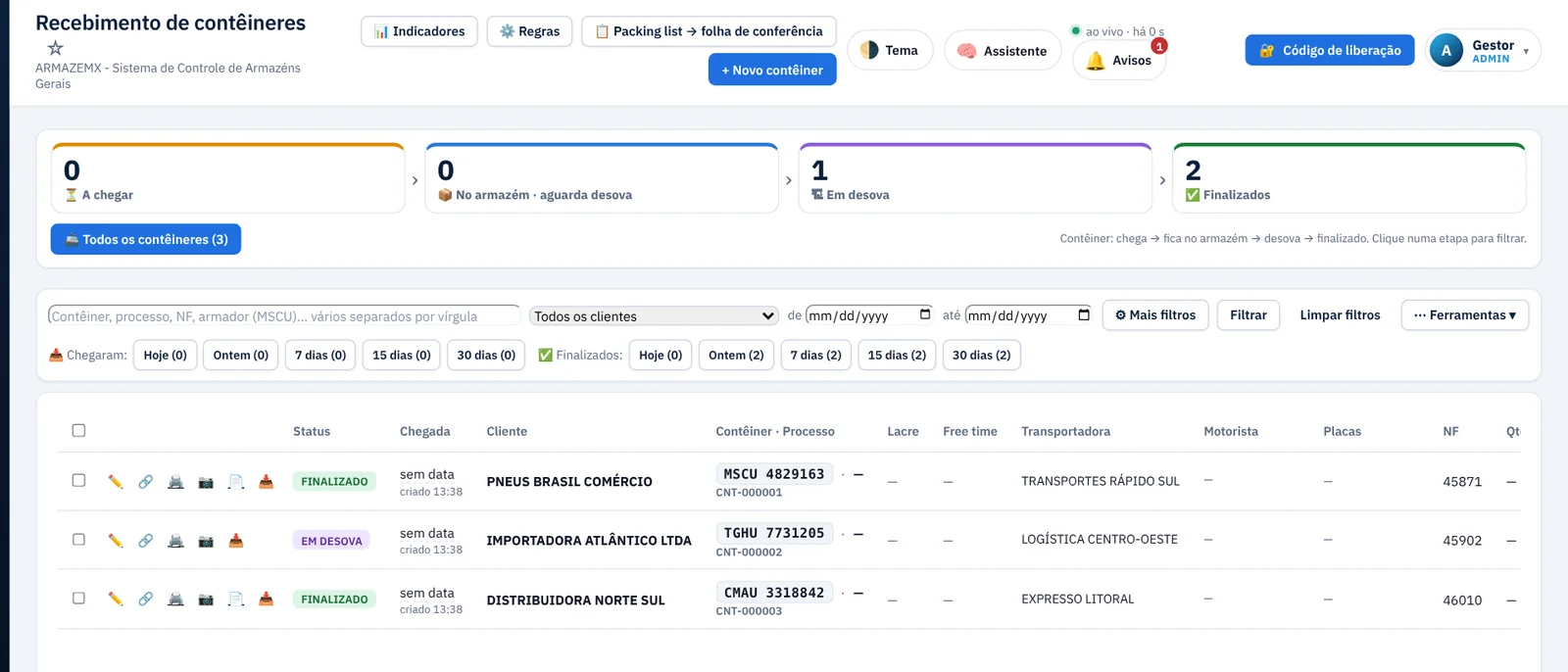Screen dimensions: 1568x672
Task: Click the '+ Novo contêiner' button
Action: [772, 71]
